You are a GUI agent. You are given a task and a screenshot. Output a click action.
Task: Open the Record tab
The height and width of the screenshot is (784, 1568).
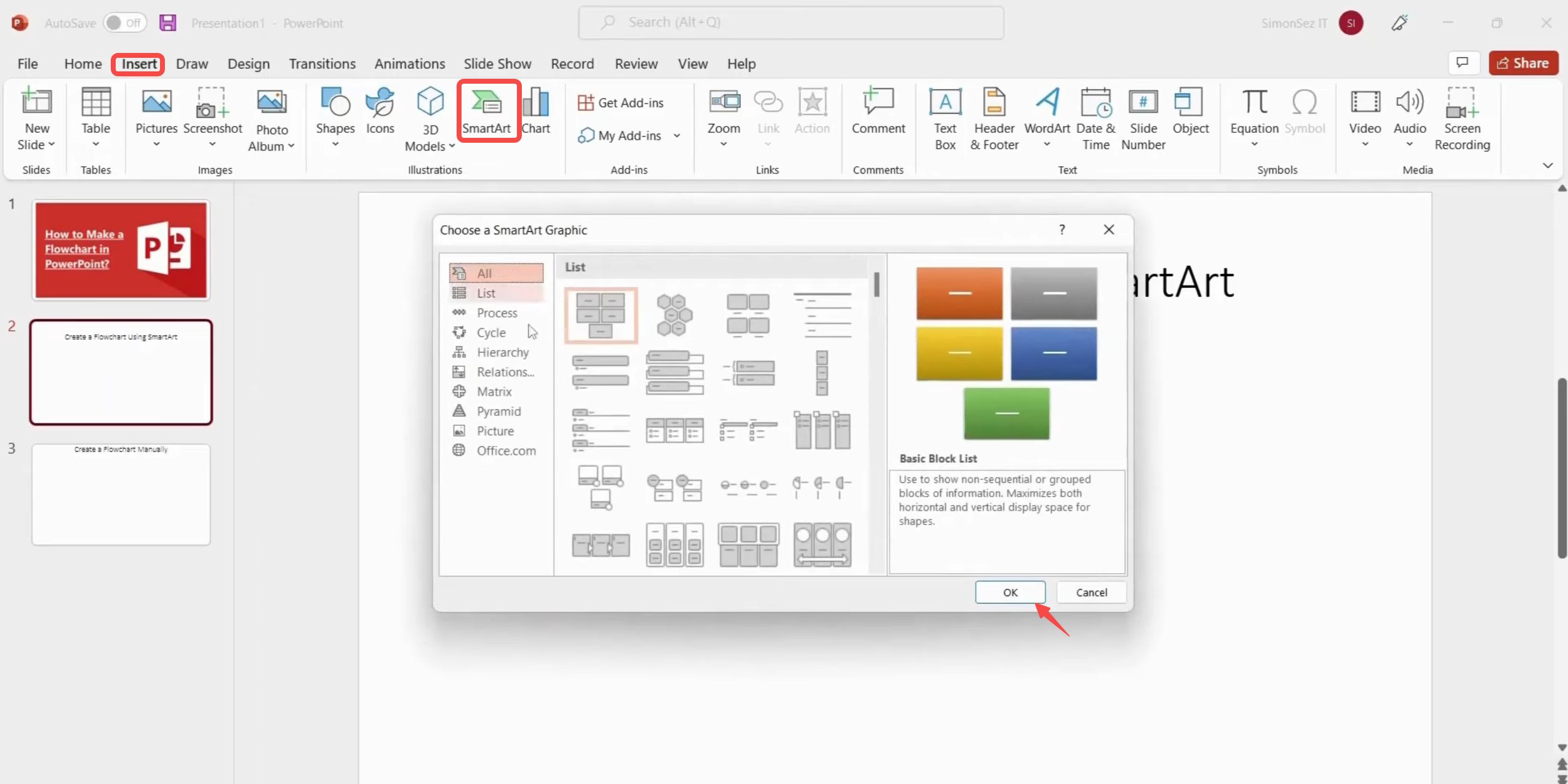pos(572,63)
